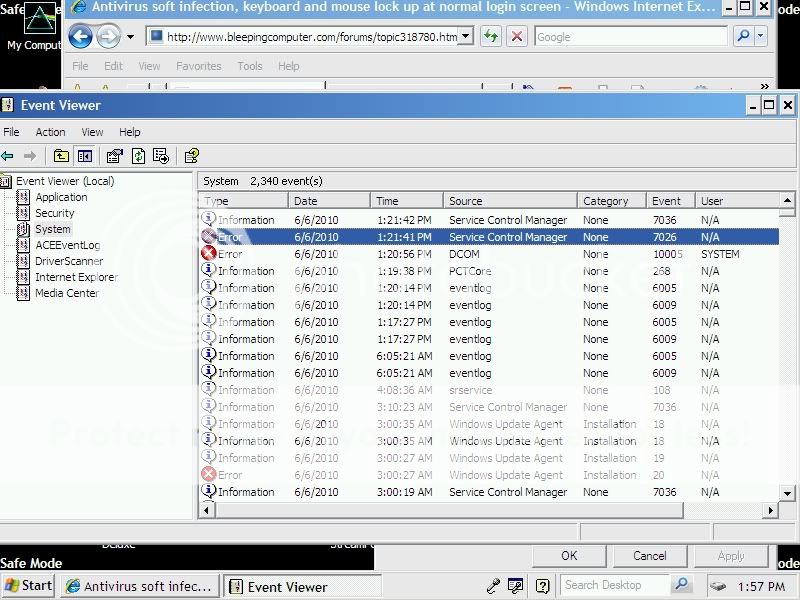Click the tray icon beside the clock
Image resolution: width=800 pixels, height=600 pixels.
[x=718, y=587]
